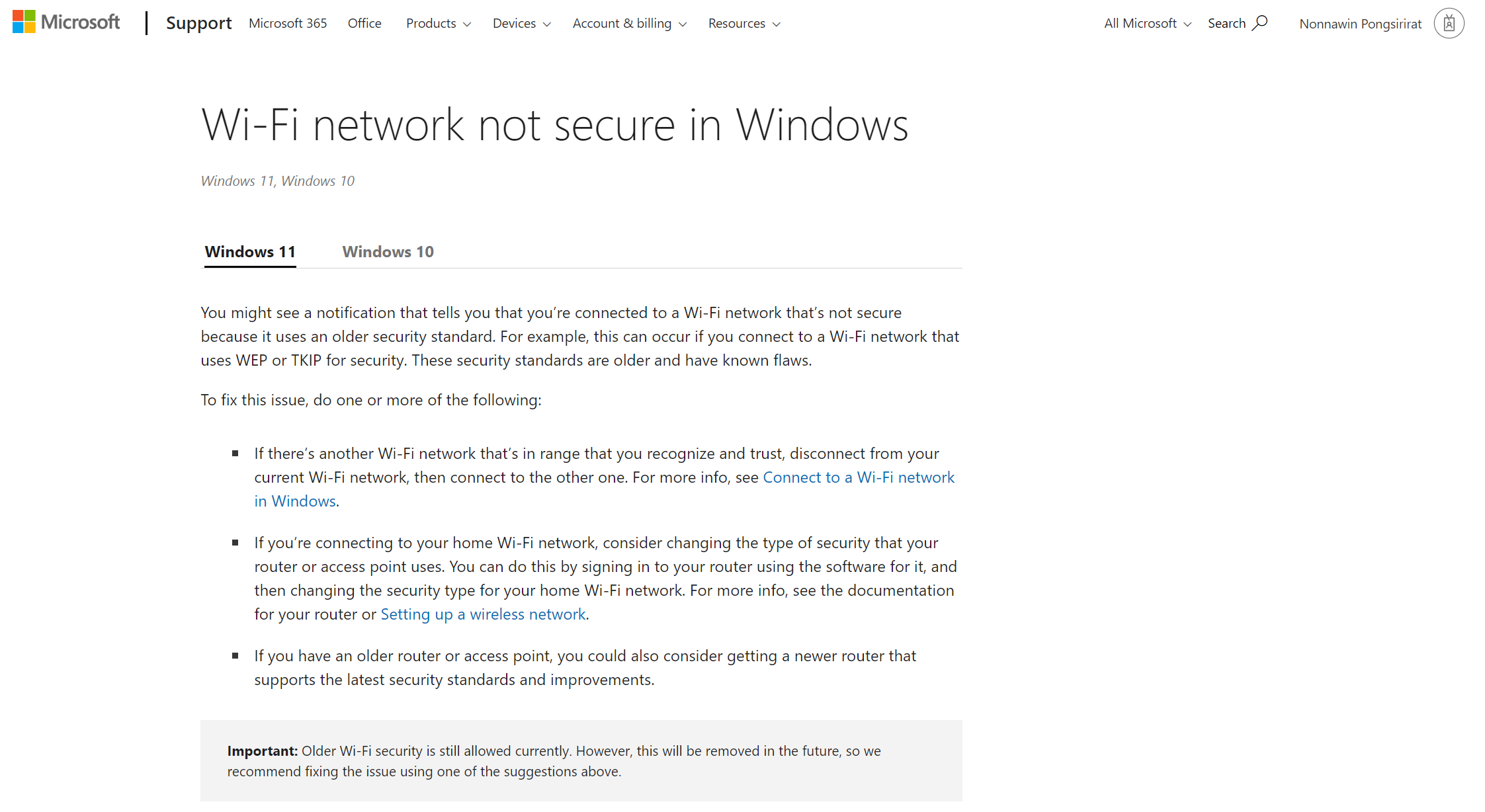Click the page title heading
This screenshot has width=1485, height=812.
coord(554,125)
